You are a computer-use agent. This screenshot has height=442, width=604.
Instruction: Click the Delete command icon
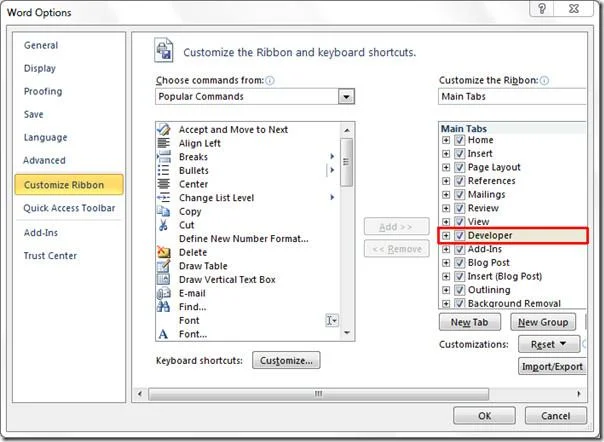pyautogui.click(x=164, y=252)
